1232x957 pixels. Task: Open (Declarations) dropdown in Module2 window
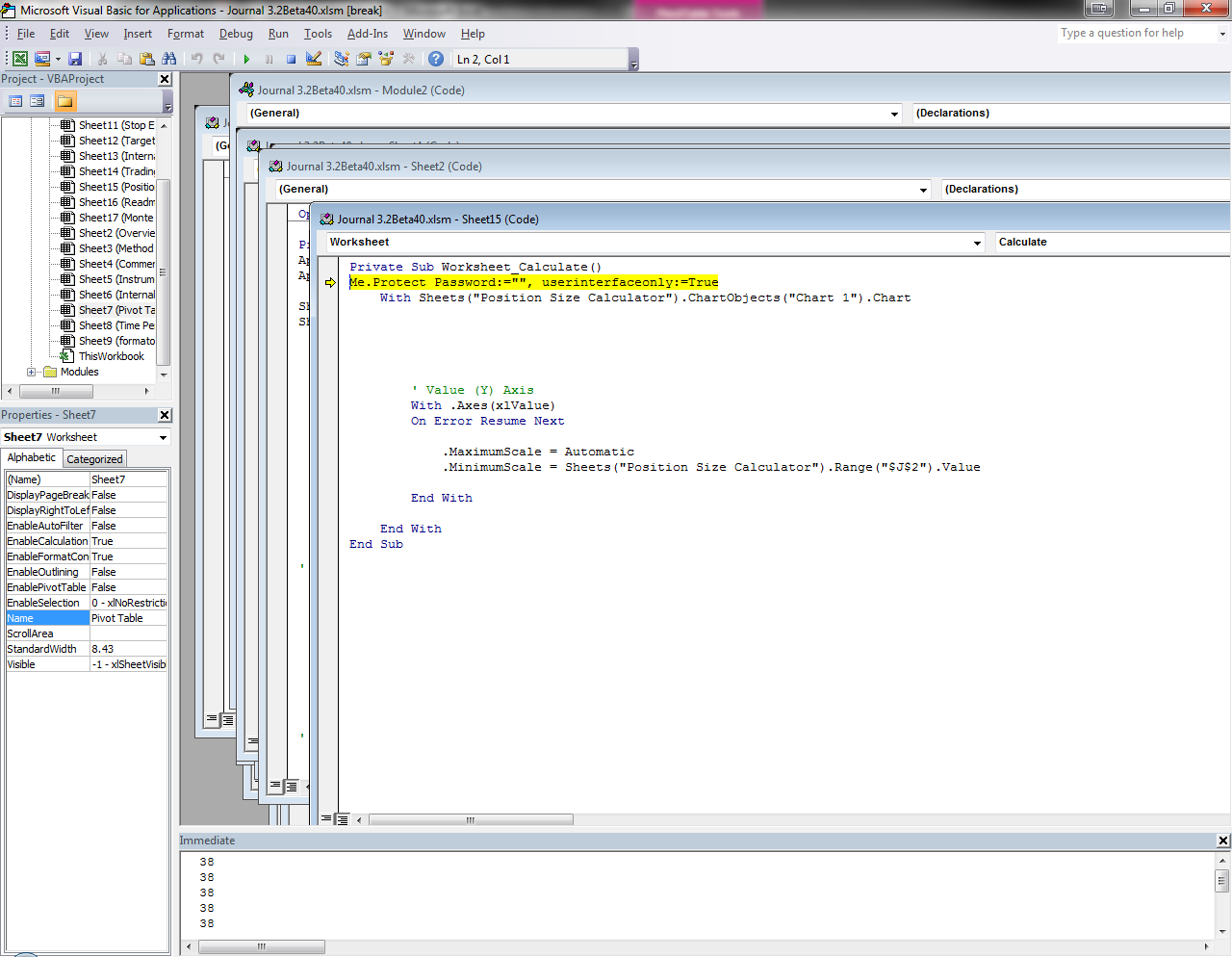point(1071,114)
